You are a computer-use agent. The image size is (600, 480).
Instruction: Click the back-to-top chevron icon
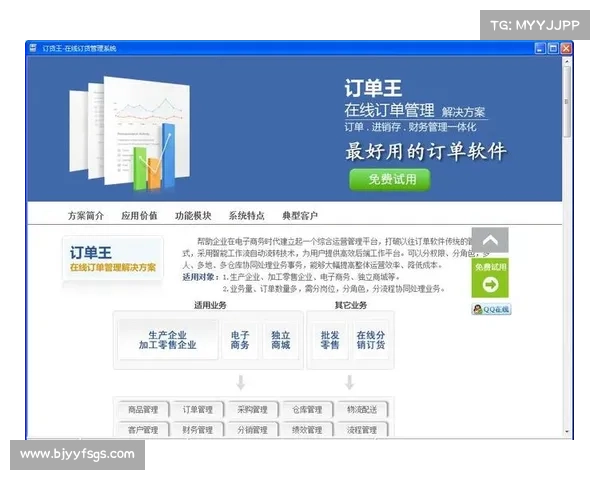(490, 240)
